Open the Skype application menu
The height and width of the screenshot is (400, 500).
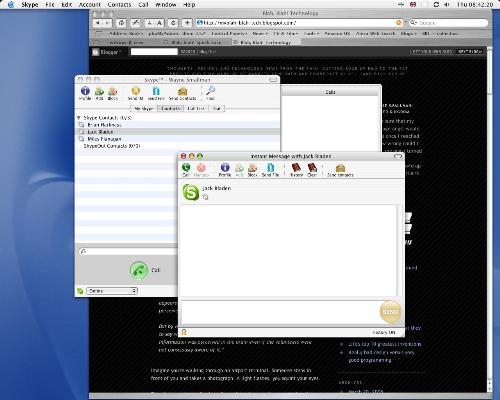[30, 5]
